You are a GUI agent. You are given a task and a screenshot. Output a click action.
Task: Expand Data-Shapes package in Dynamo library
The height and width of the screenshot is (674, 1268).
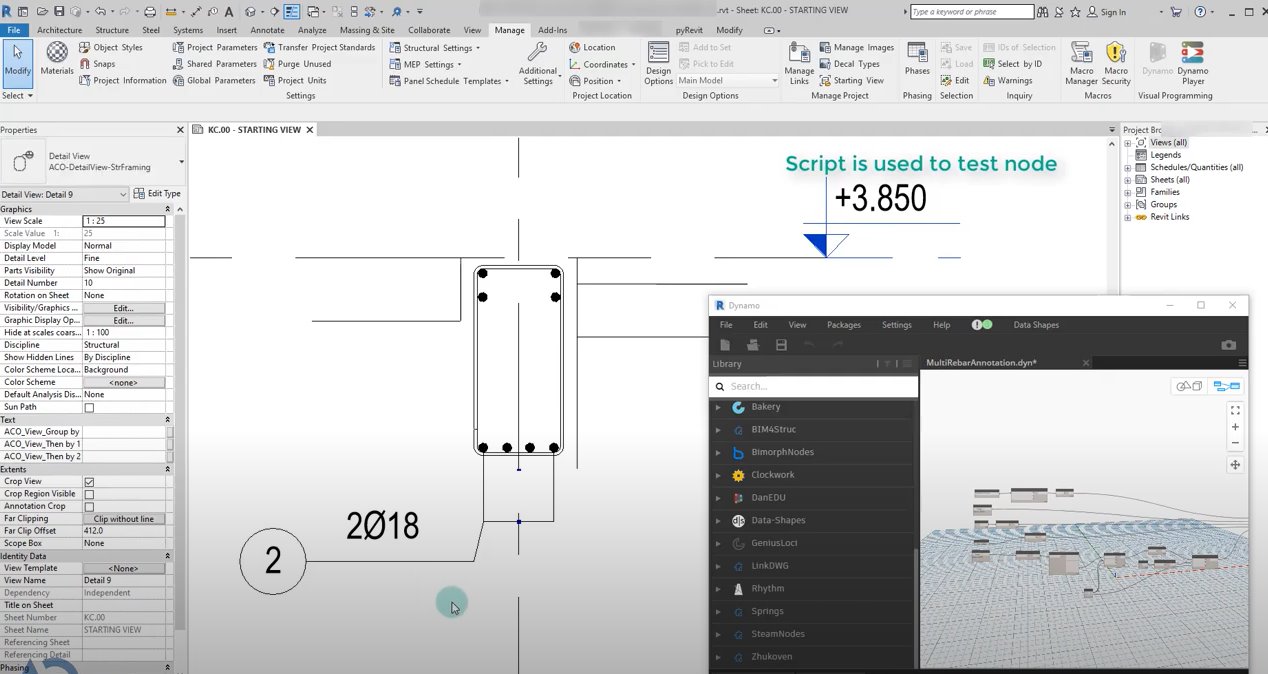pos(718,520)
